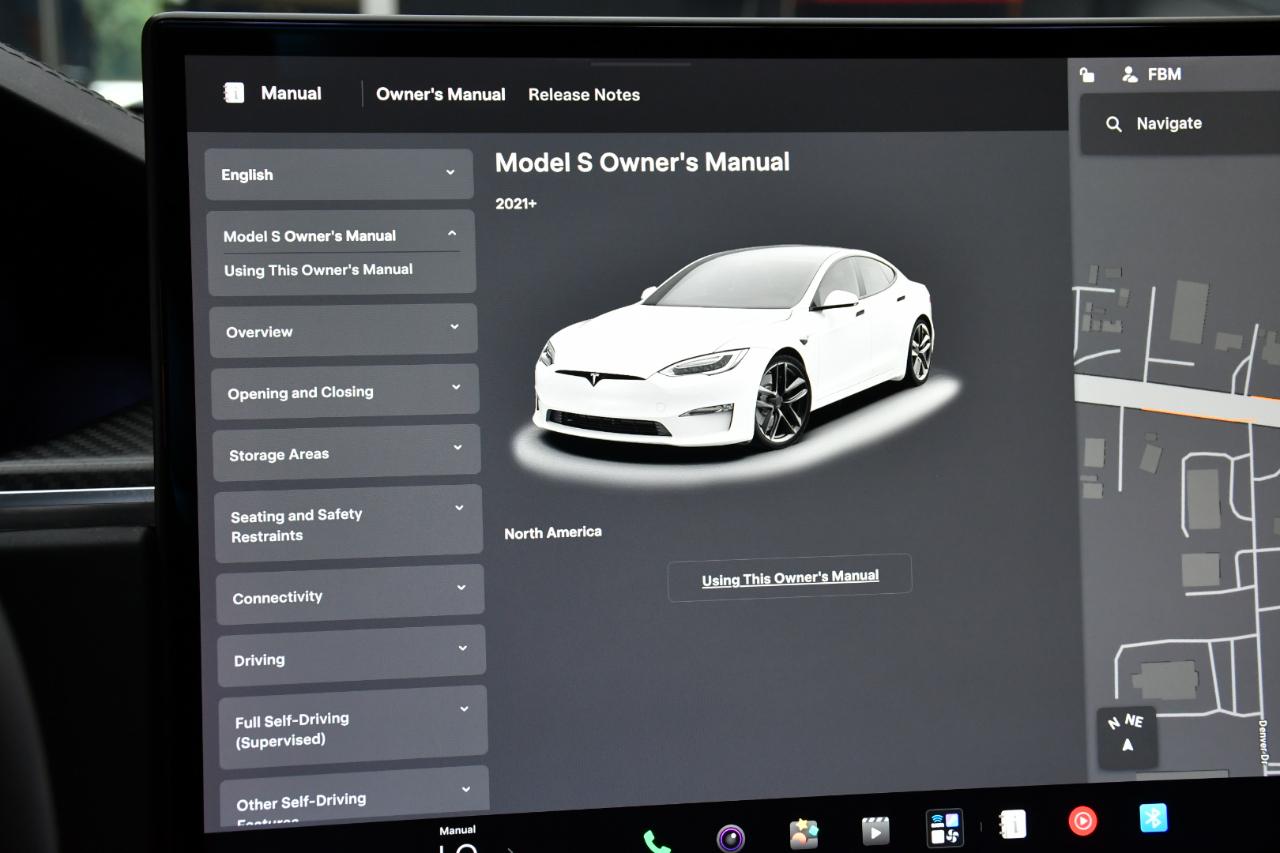The width and height of the screenshot is (1280, 853).
Task: Click the Using This Owner's Manual link button
Action: pyautogui.click(x=790, y=578)
